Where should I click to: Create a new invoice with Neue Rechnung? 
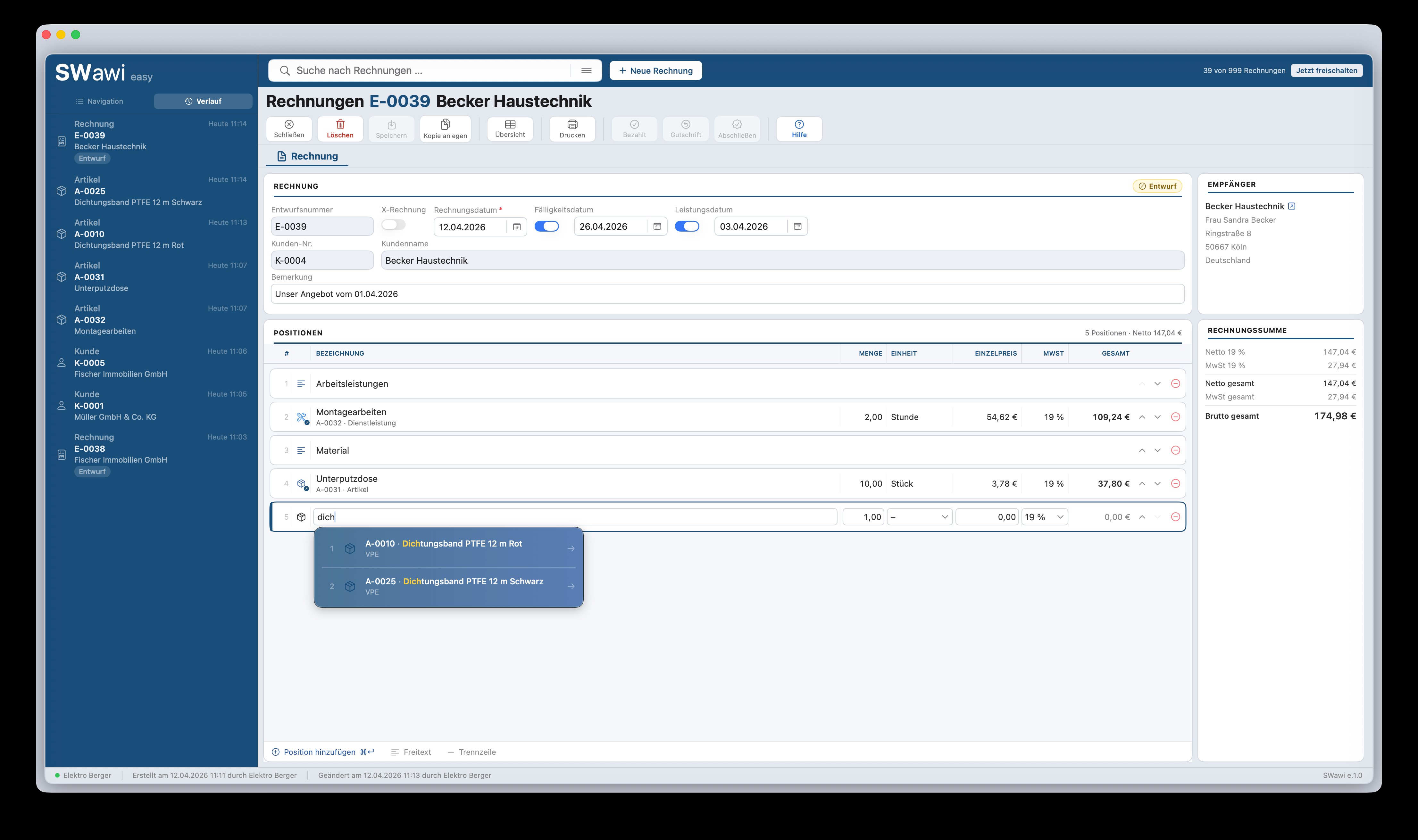coord(655,70)
